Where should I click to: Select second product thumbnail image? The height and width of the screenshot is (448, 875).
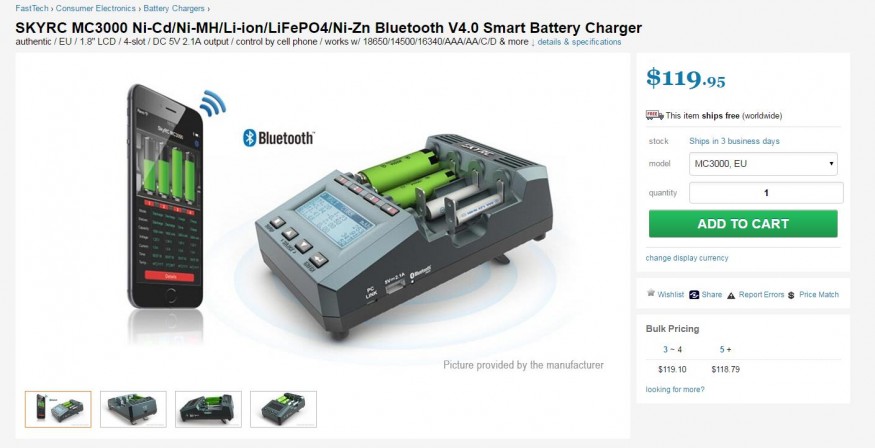click(x=133, y=409)
